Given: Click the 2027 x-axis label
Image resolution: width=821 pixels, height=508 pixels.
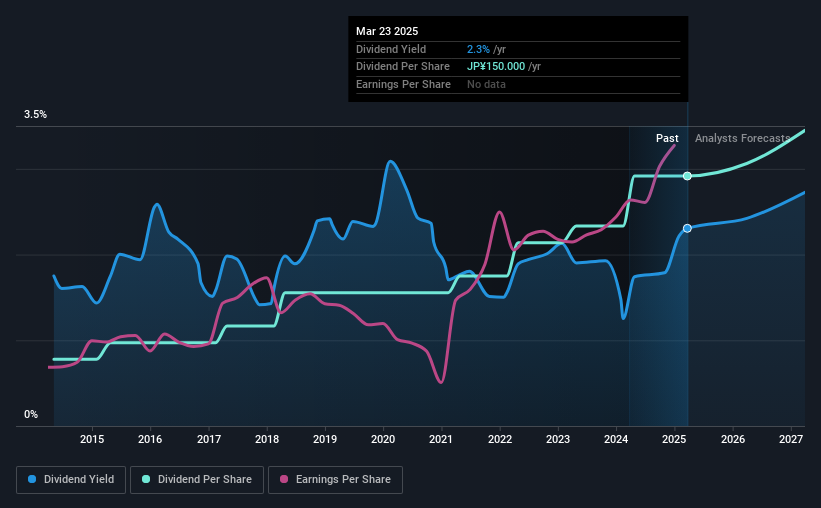Looking at the screenshot, I should [791, 439].
